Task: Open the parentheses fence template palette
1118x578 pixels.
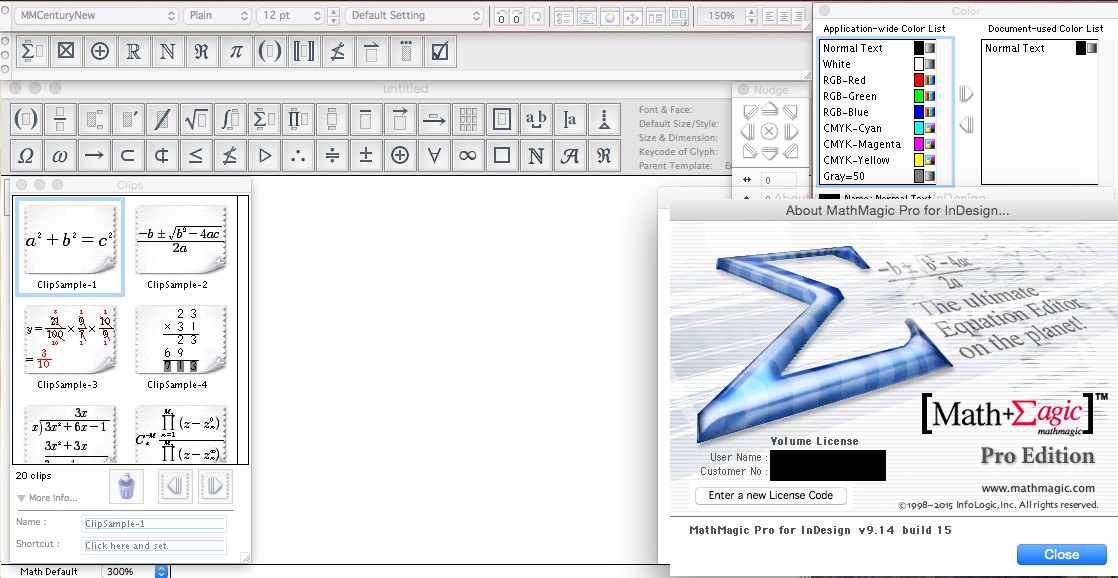Action: pyautogui.click(x=26, y=119)
